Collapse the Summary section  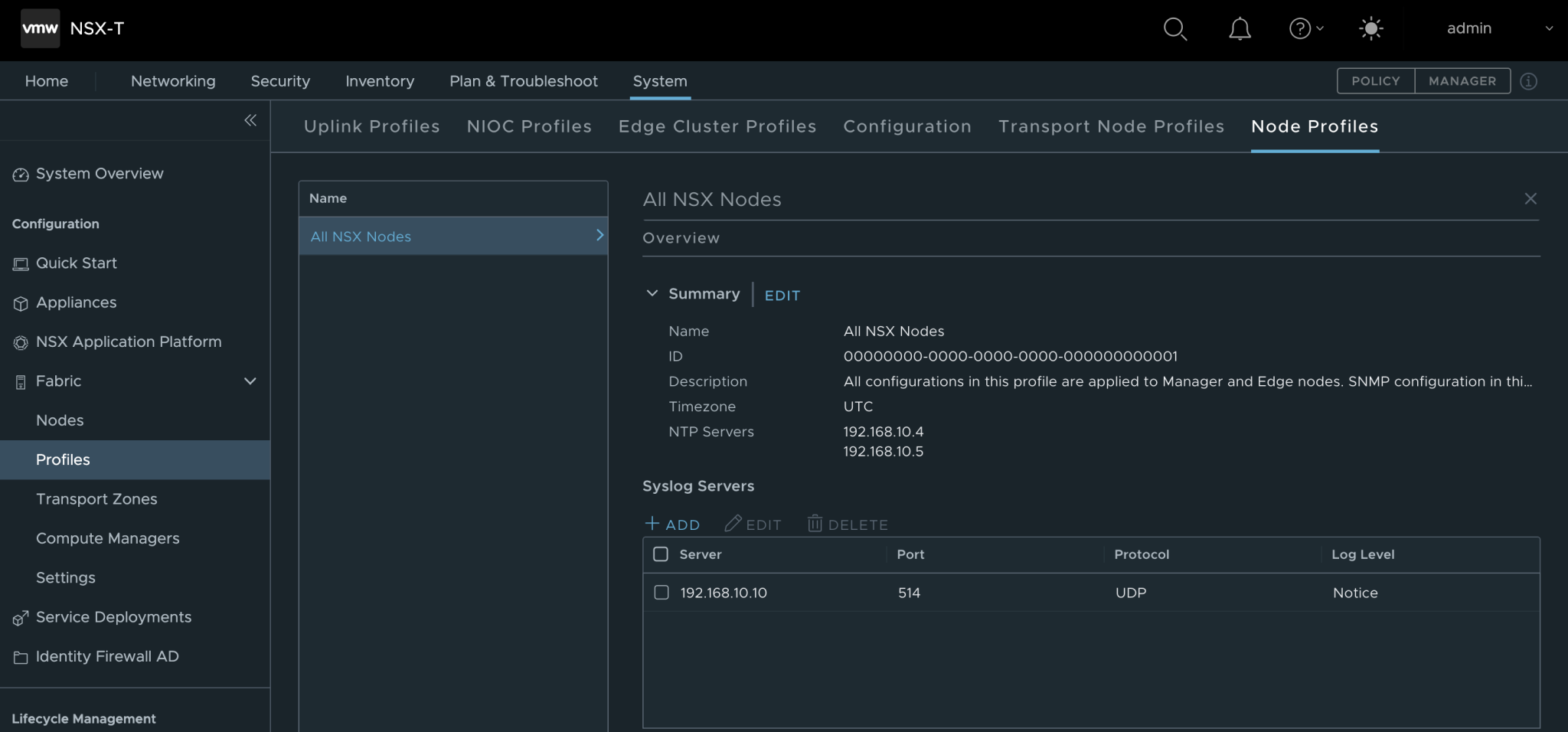pos(652,293)
